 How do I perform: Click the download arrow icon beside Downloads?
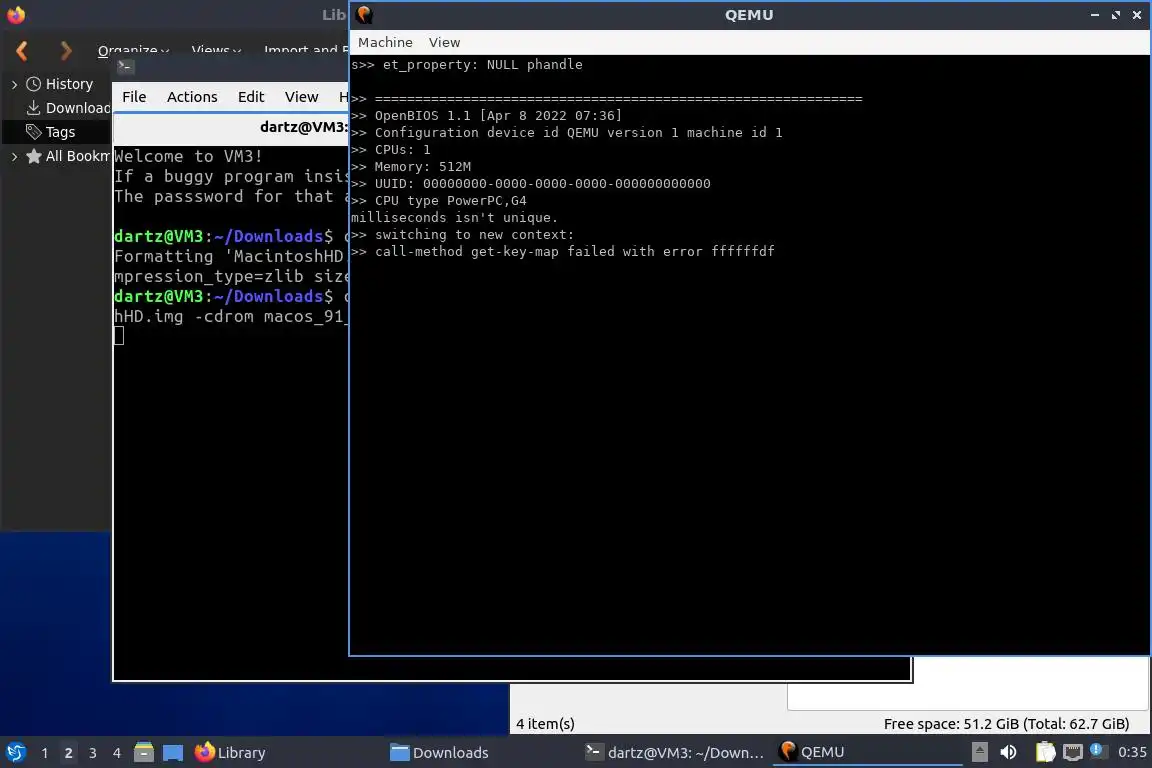[33, 108]
